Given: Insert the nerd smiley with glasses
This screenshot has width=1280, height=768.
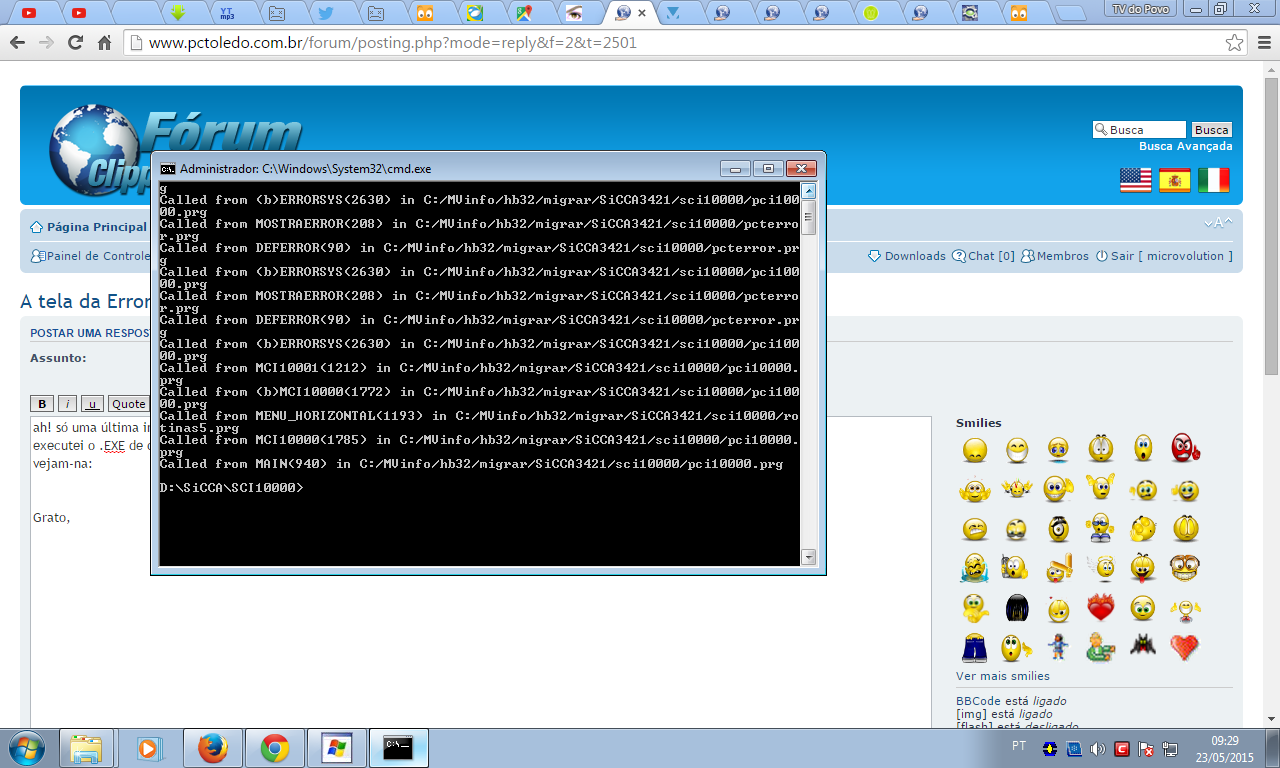Looking at the screenshot, I should (x=1184, y=567).
